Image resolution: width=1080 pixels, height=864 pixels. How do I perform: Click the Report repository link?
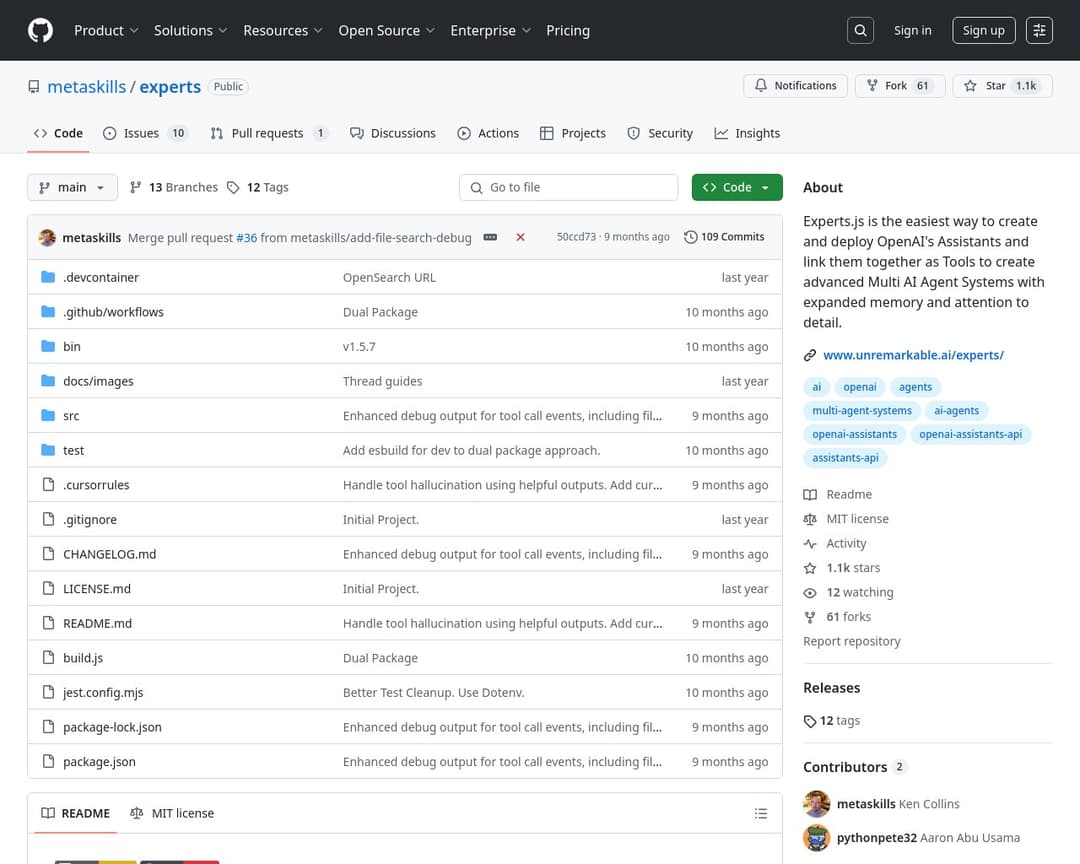(x=851, y=641)
